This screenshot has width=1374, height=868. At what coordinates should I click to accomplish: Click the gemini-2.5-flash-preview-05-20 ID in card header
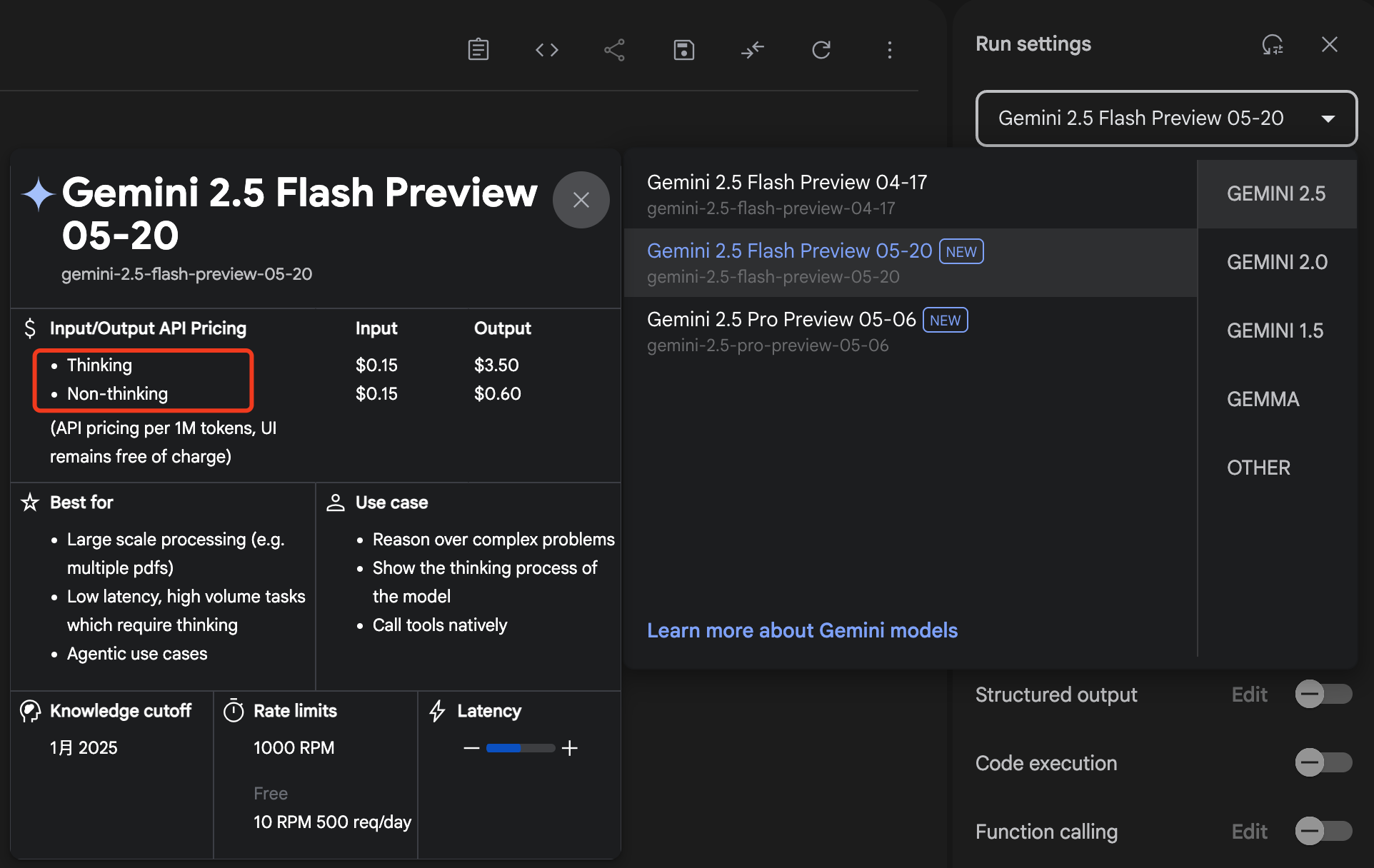(x=186, y=274)
